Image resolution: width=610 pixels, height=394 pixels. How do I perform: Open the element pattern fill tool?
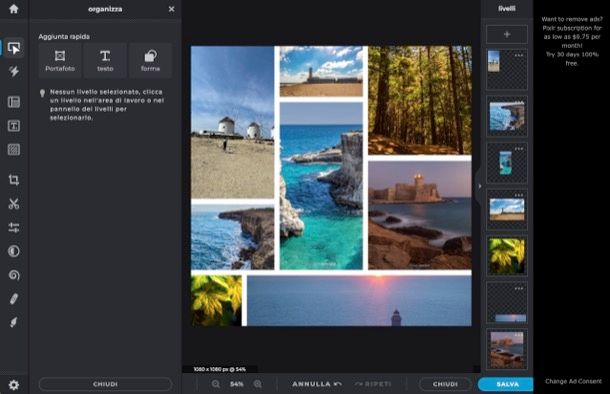(14, 150)
